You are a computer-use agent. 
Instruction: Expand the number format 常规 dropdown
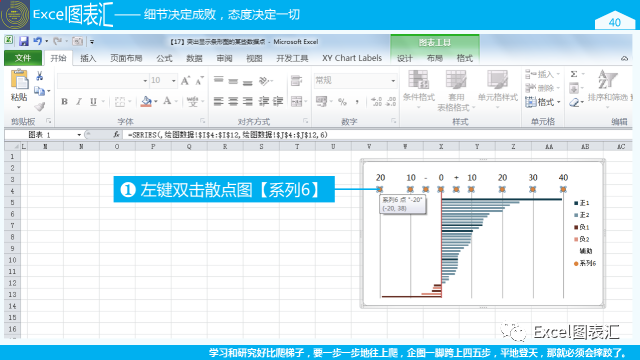393,80
